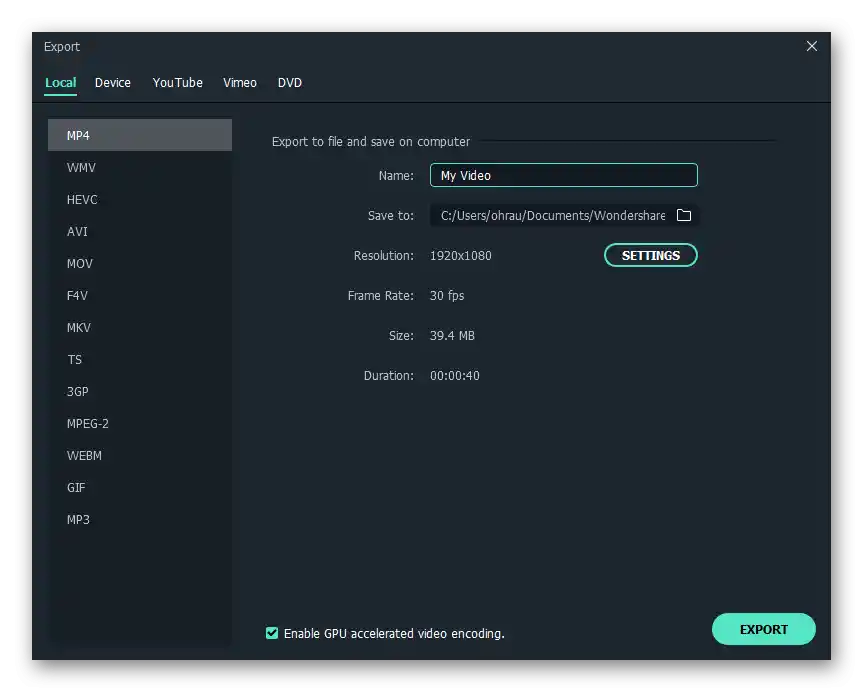Pick F4V format
The width and height of the screenshot is (863, 692).
pyautogui.click(x=140, y=295)
